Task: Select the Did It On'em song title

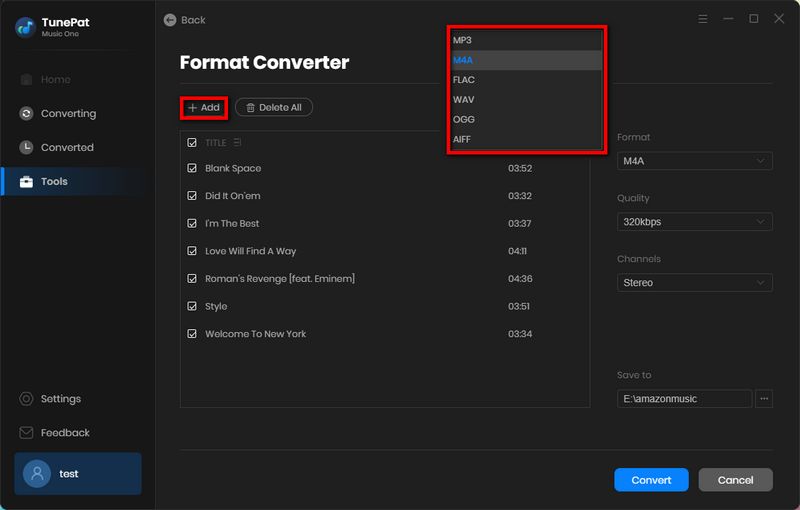Action: click(233, 196)
